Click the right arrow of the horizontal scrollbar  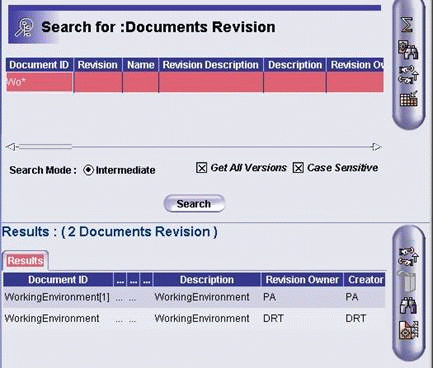[x=376, y=147]
